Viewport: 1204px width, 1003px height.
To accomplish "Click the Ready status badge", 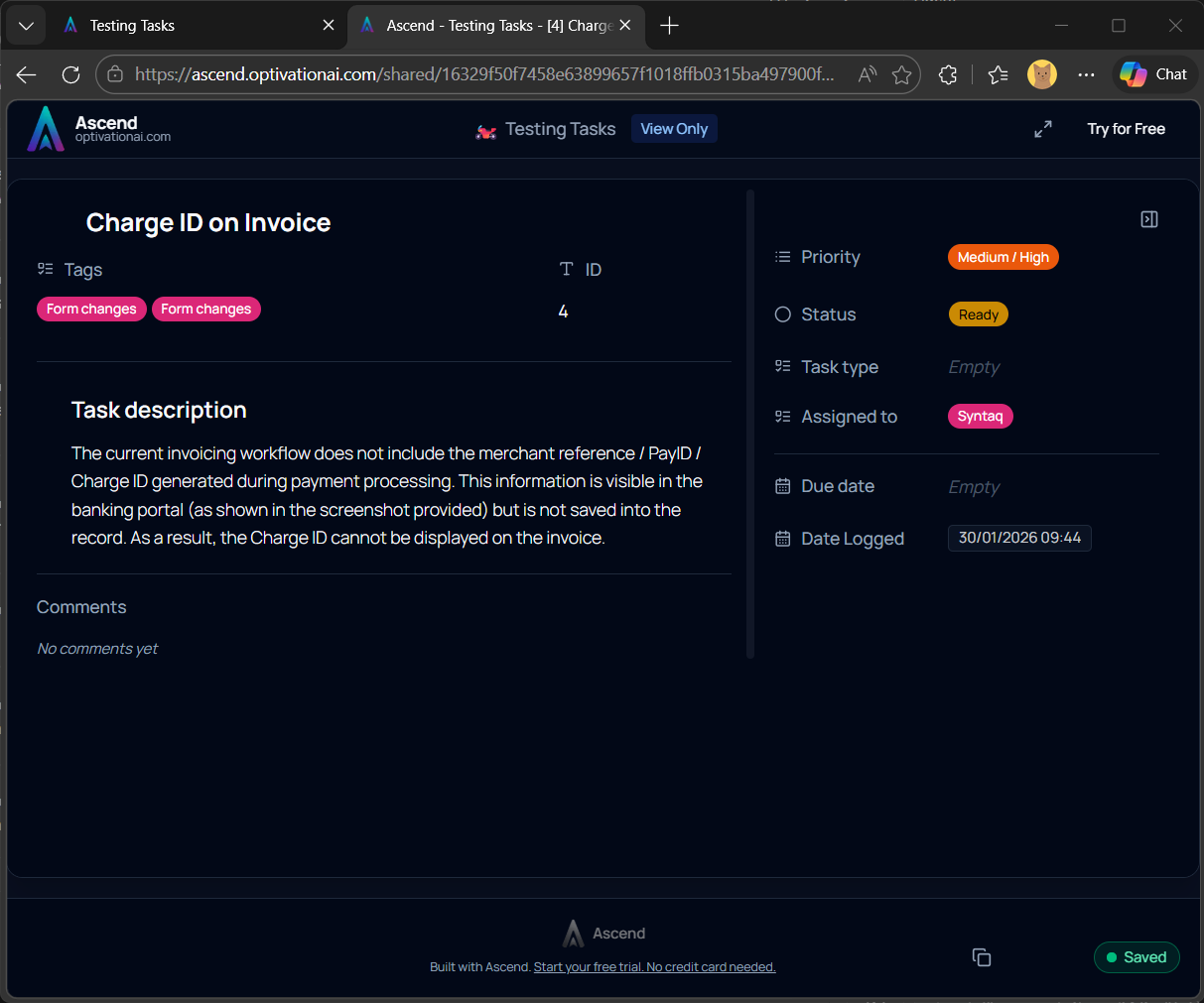I will coord(978,314).
